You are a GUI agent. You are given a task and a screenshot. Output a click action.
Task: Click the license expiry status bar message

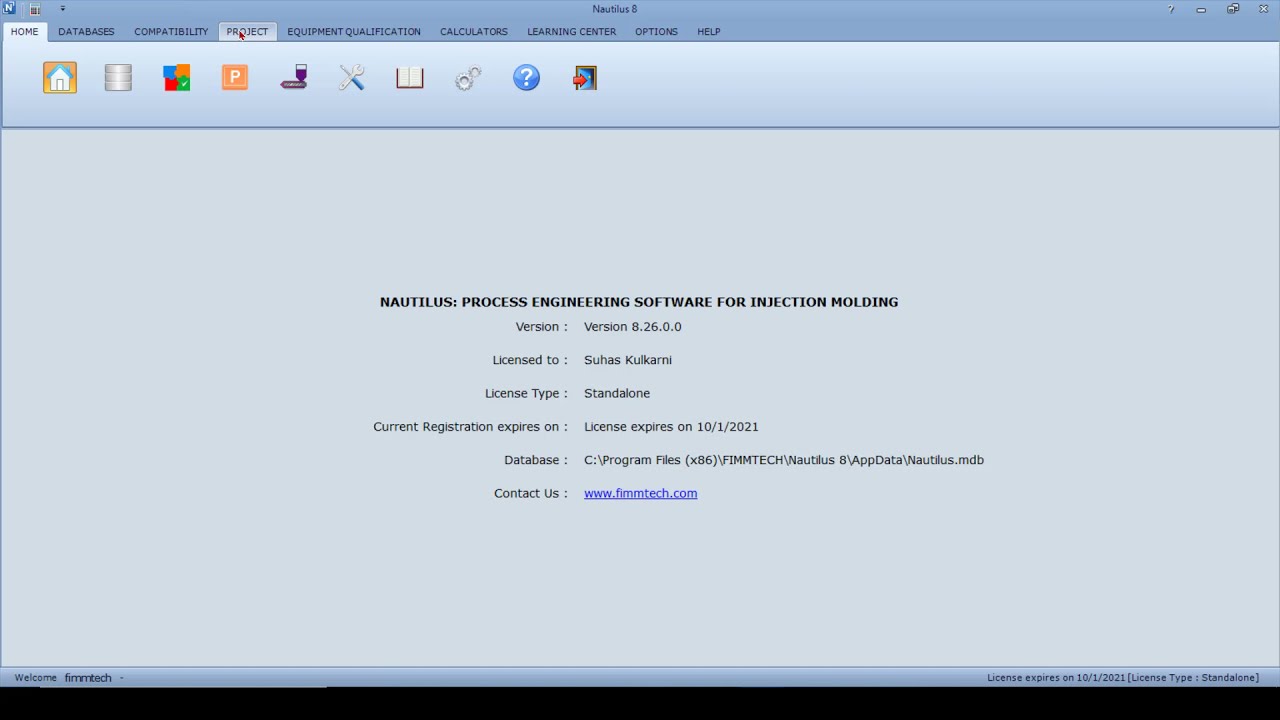pos(1123,678)
